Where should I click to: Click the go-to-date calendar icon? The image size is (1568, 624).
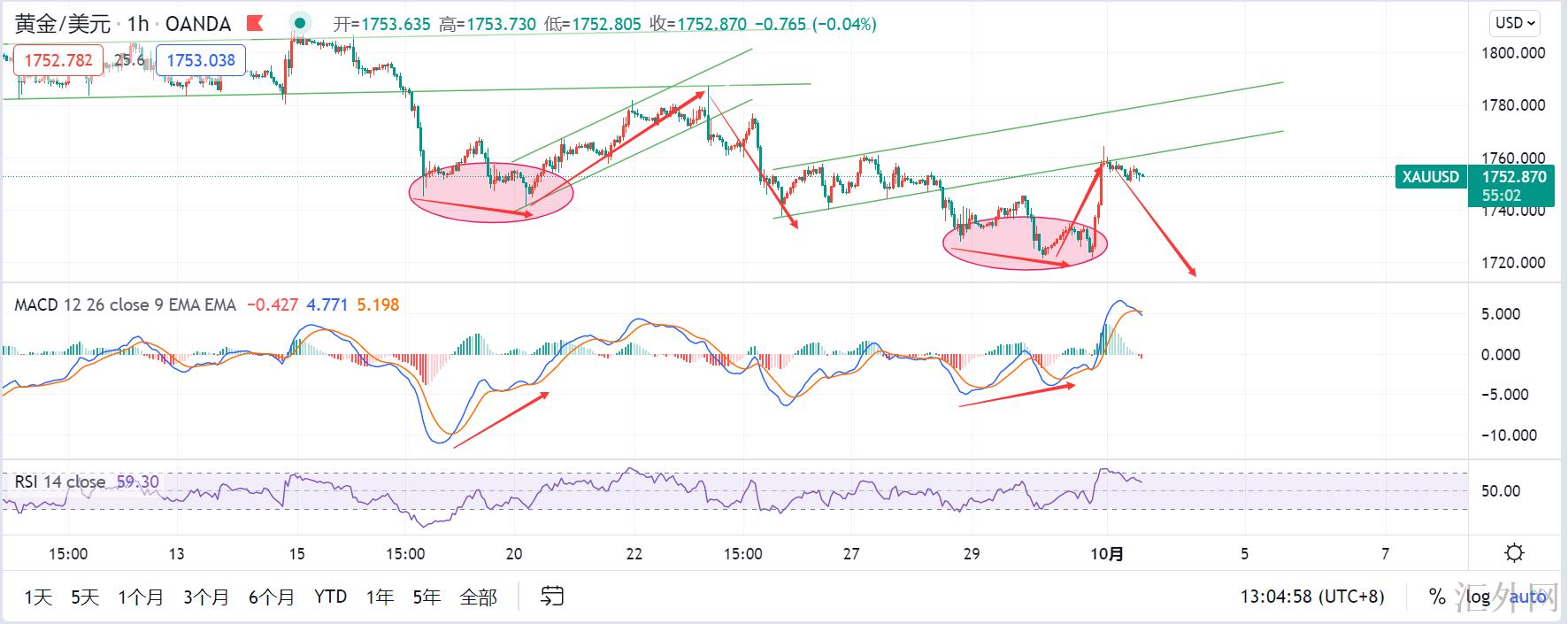click(552, 597)
